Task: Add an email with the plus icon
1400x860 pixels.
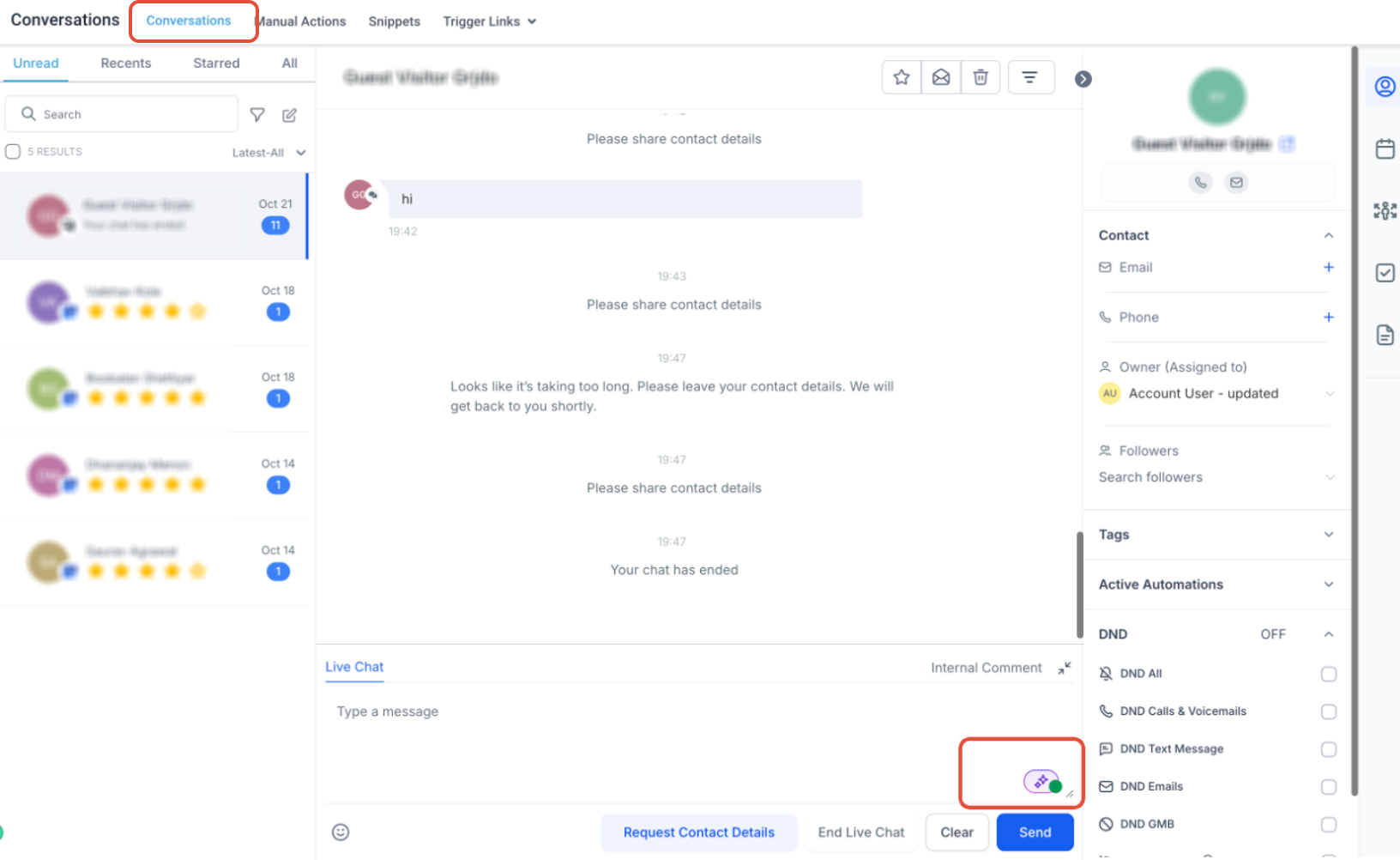Action: [1329, 267]
